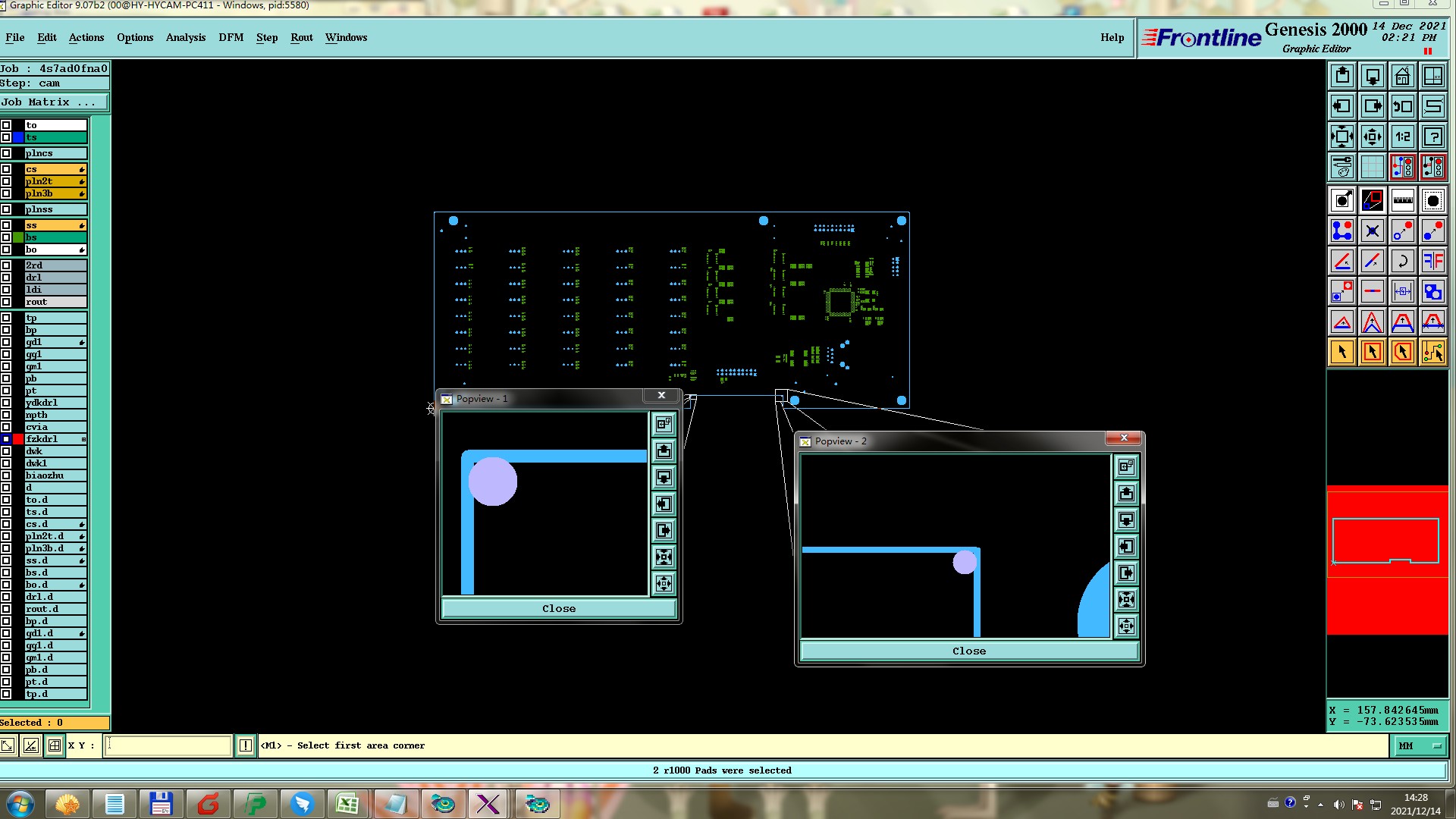Enable the checkbox for layer biaozhu
Screen dimensions: 1456x819
[6, 475]
